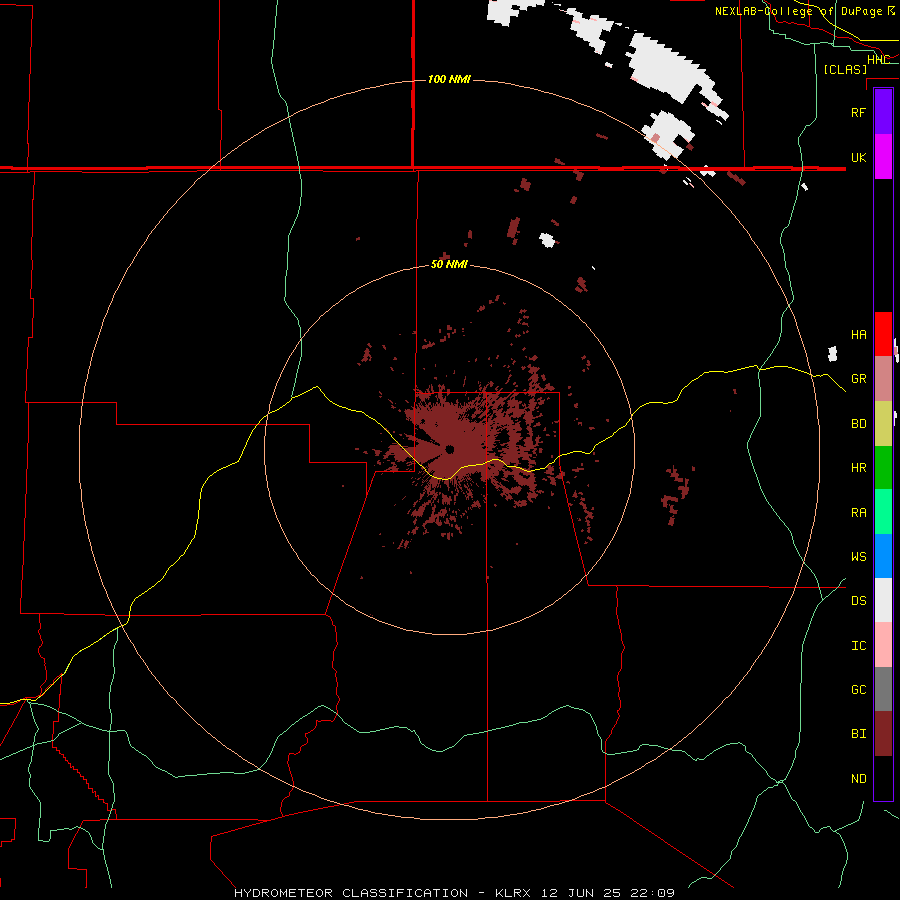Click the 100 NMI range ring label
Image resolution: width=900 pixels, height=900 pixels.
click(x=449, y=79)
